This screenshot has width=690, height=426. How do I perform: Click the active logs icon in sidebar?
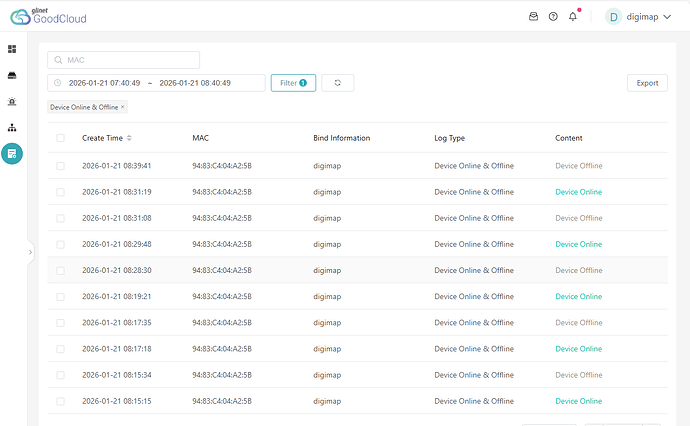click(12, 154)
